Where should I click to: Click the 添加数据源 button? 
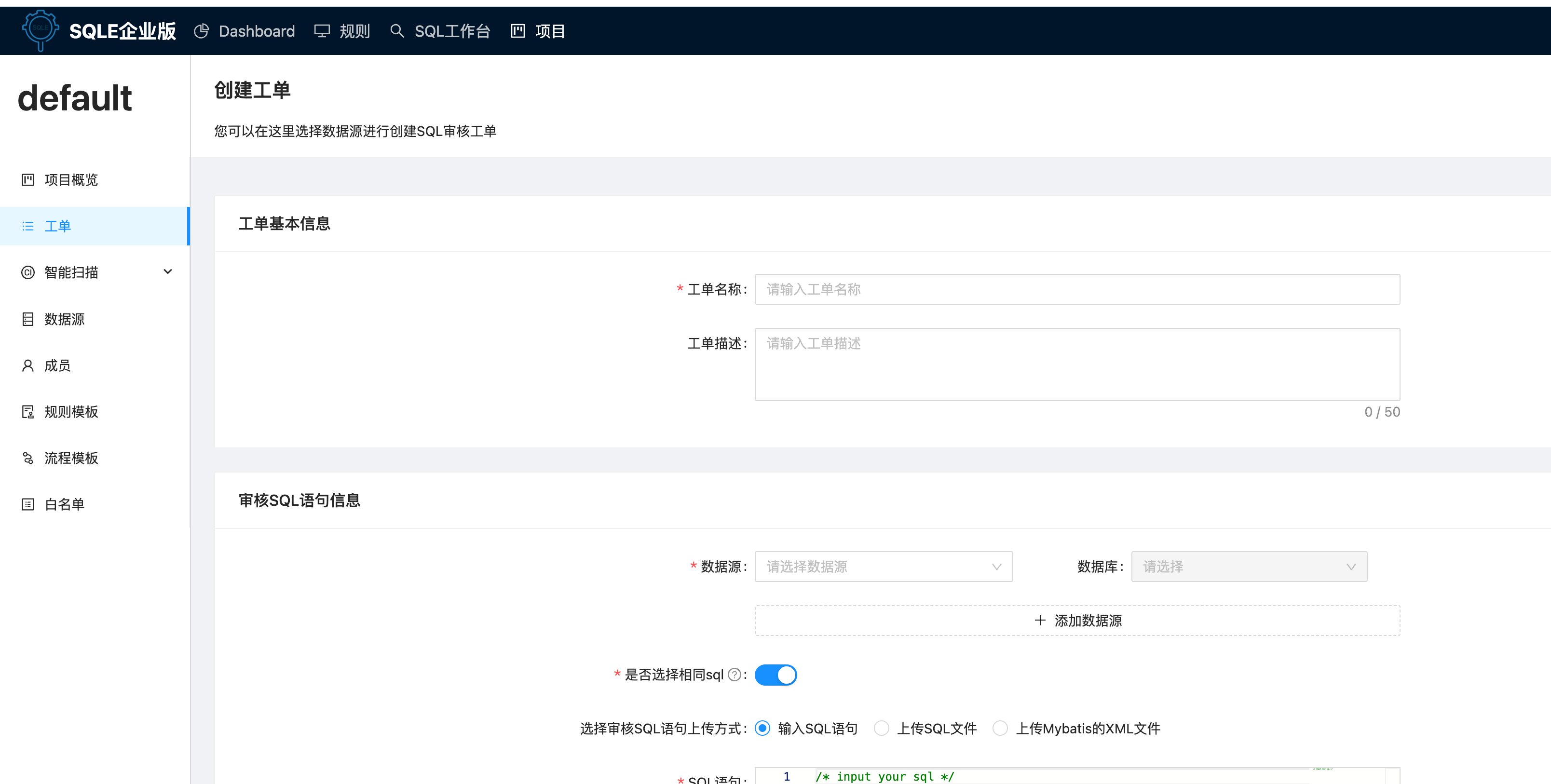point(1077,620)
